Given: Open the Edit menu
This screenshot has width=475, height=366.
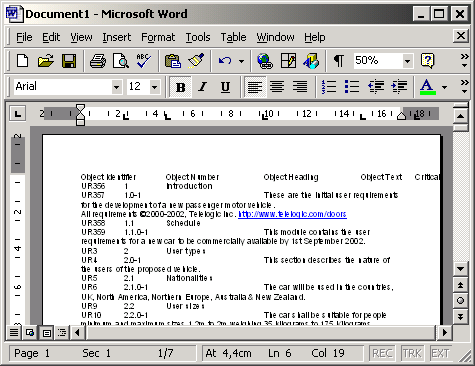Looking at the screenshot, I should point(51,37).
